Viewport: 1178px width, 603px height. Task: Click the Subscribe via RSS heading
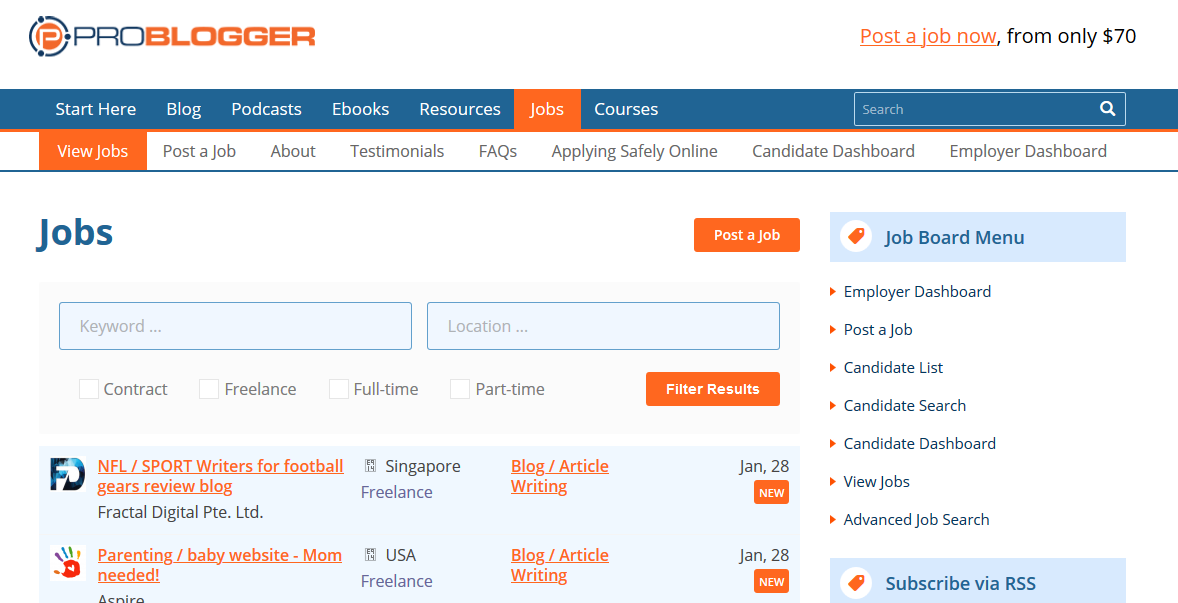960,583
